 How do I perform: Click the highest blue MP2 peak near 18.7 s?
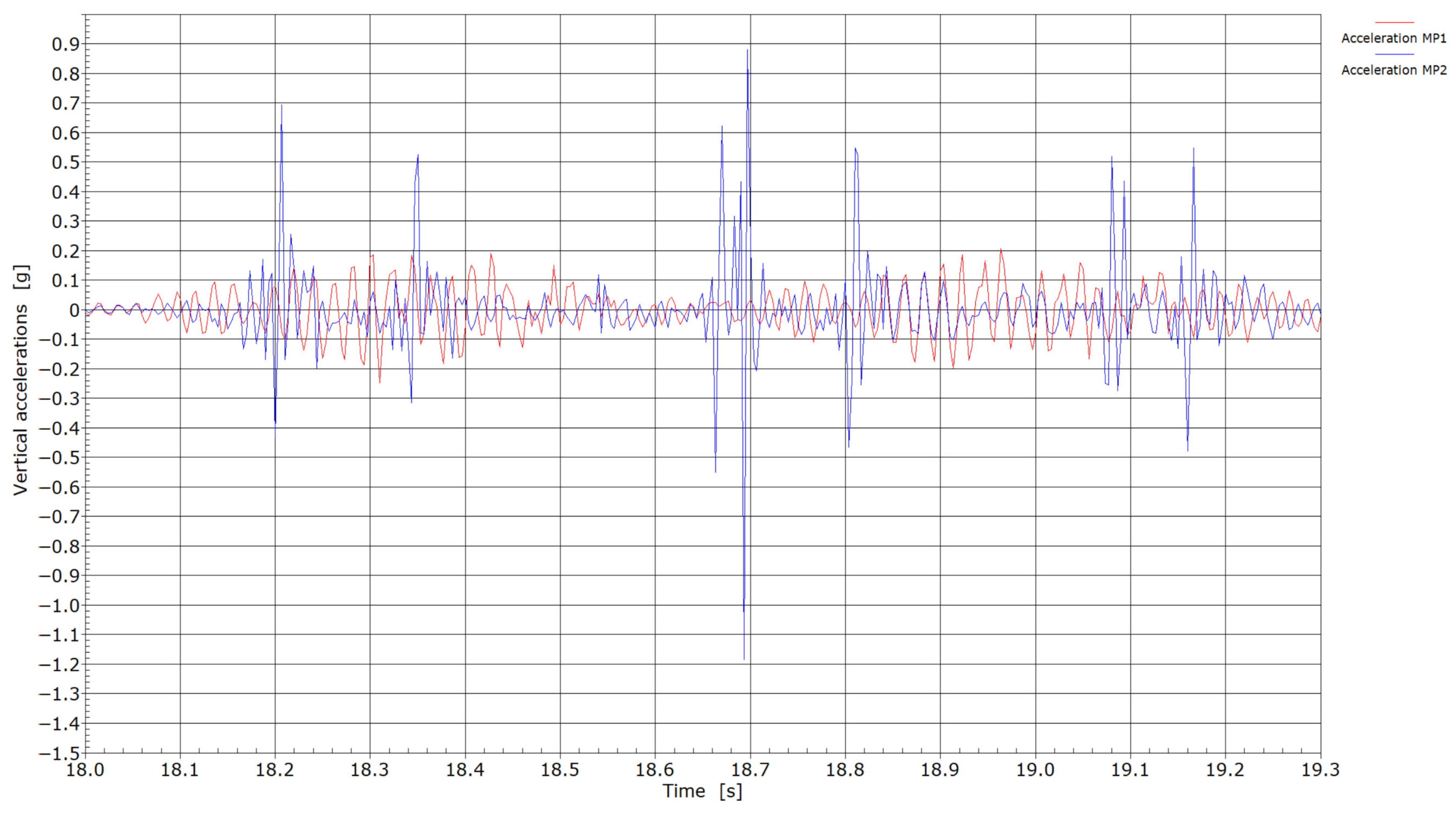point(747,51)
